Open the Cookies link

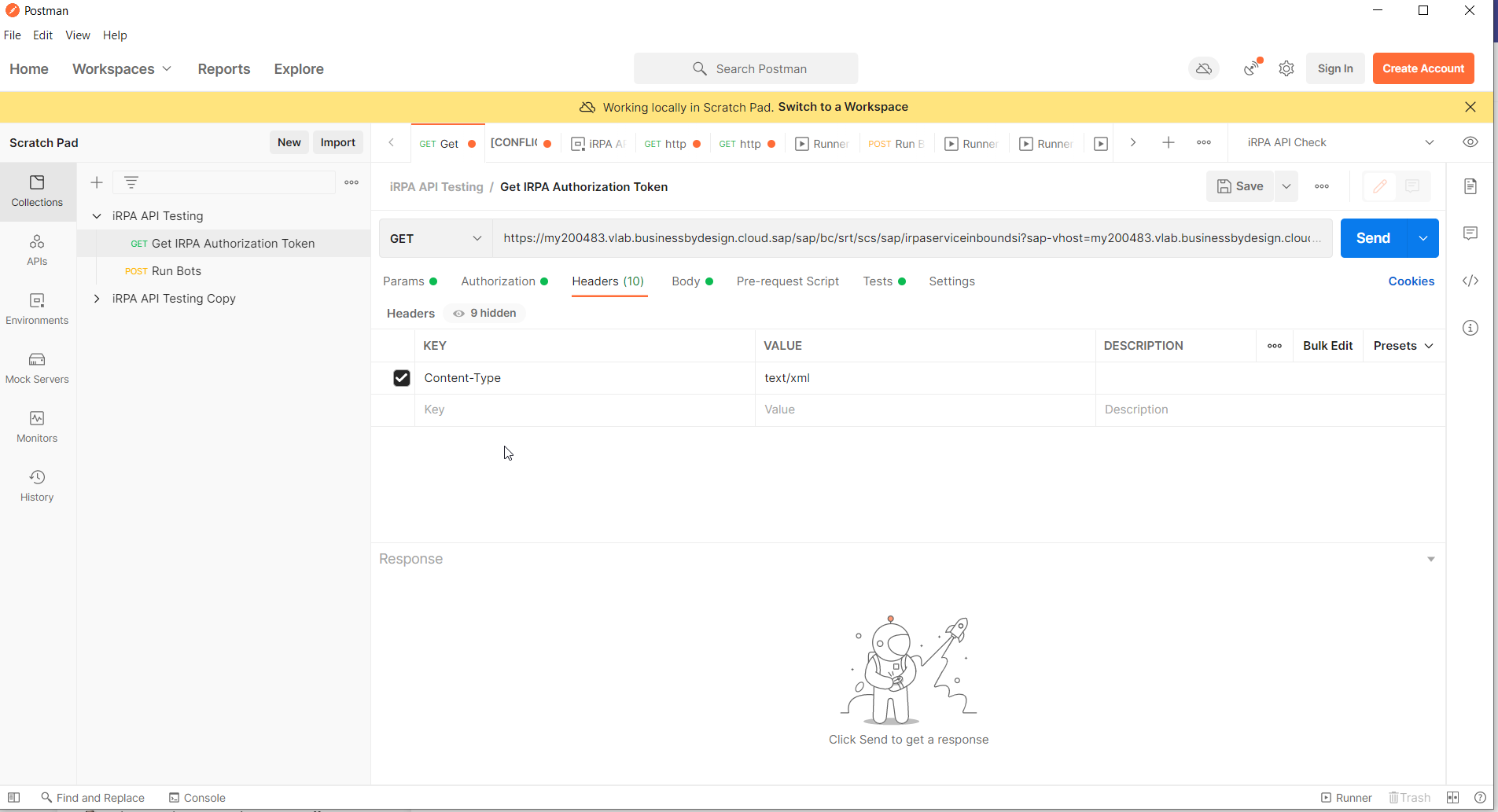(x=1411, y=281)
